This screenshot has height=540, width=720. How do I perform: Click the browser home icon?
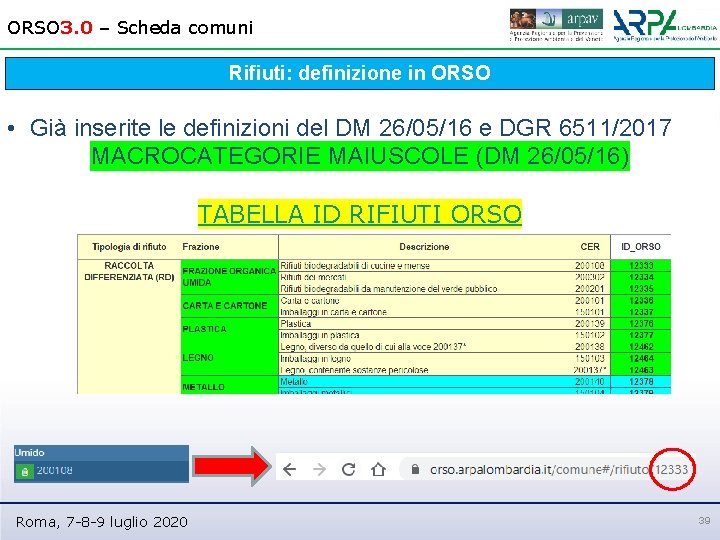click(x=378, y=469)
